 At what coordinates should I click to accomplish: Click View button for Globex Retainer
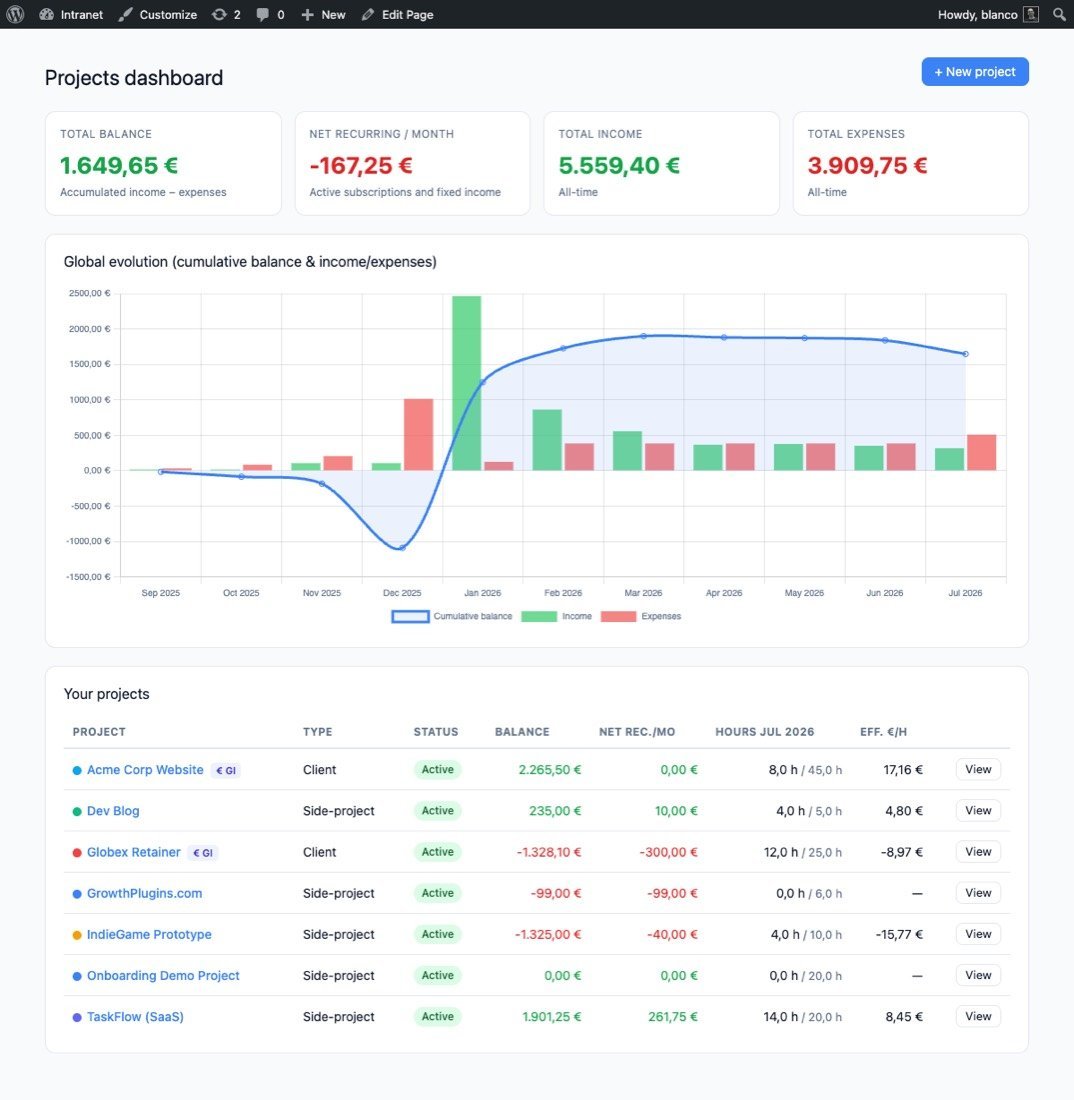click(978, 852)
